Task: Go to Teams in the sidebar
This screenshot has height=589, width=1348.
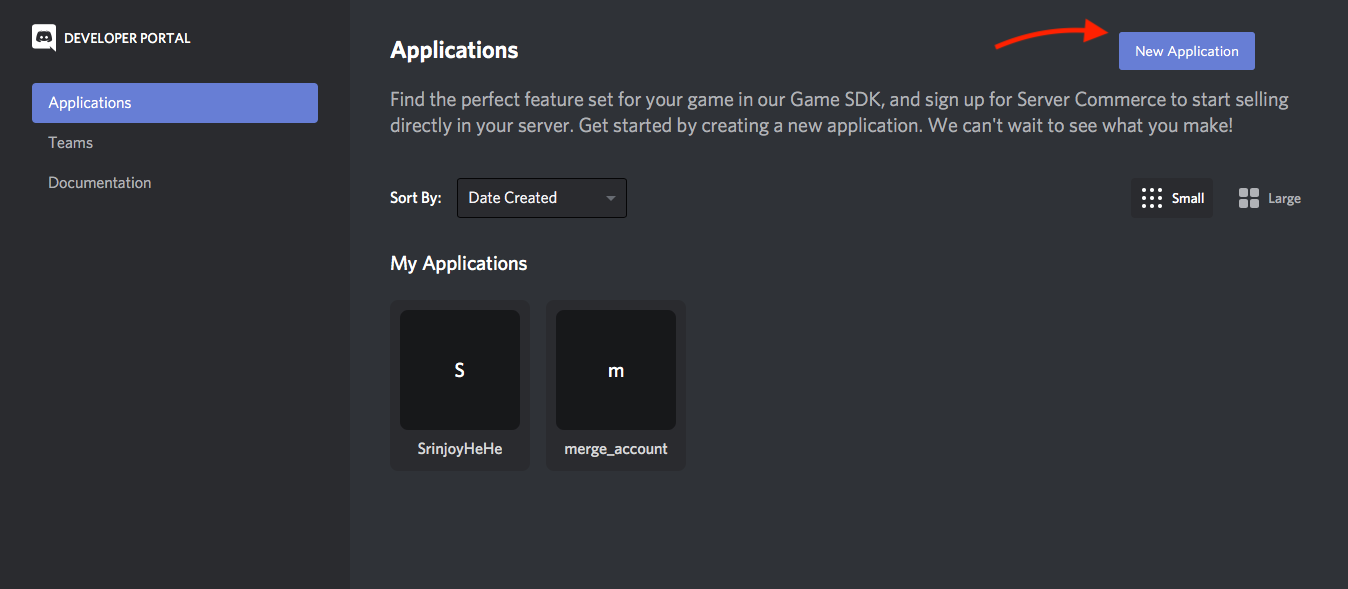Action: 71,143
